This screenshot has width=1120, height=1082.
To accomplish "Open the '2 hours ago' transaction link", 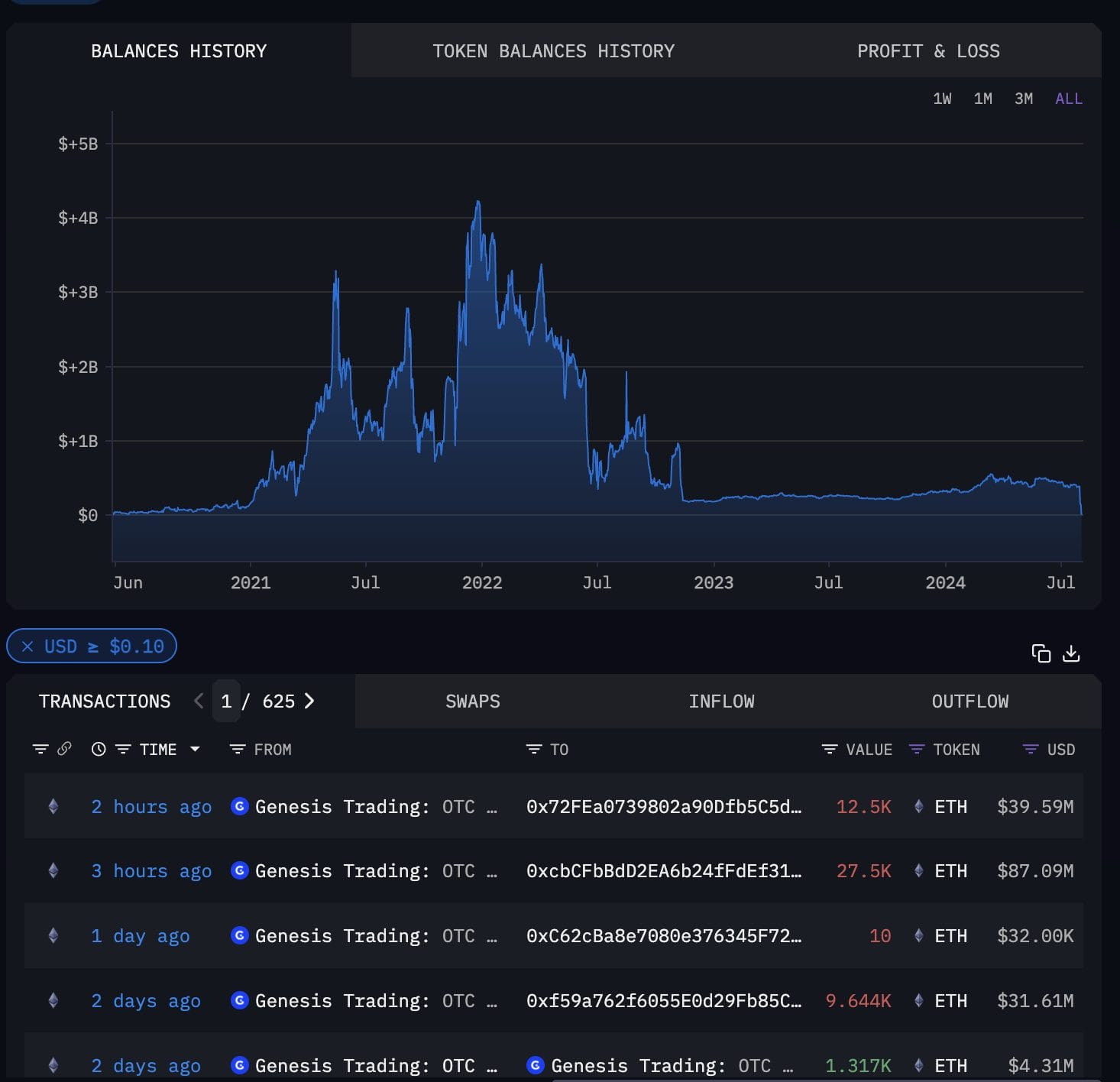I will [x=151, y=807].
